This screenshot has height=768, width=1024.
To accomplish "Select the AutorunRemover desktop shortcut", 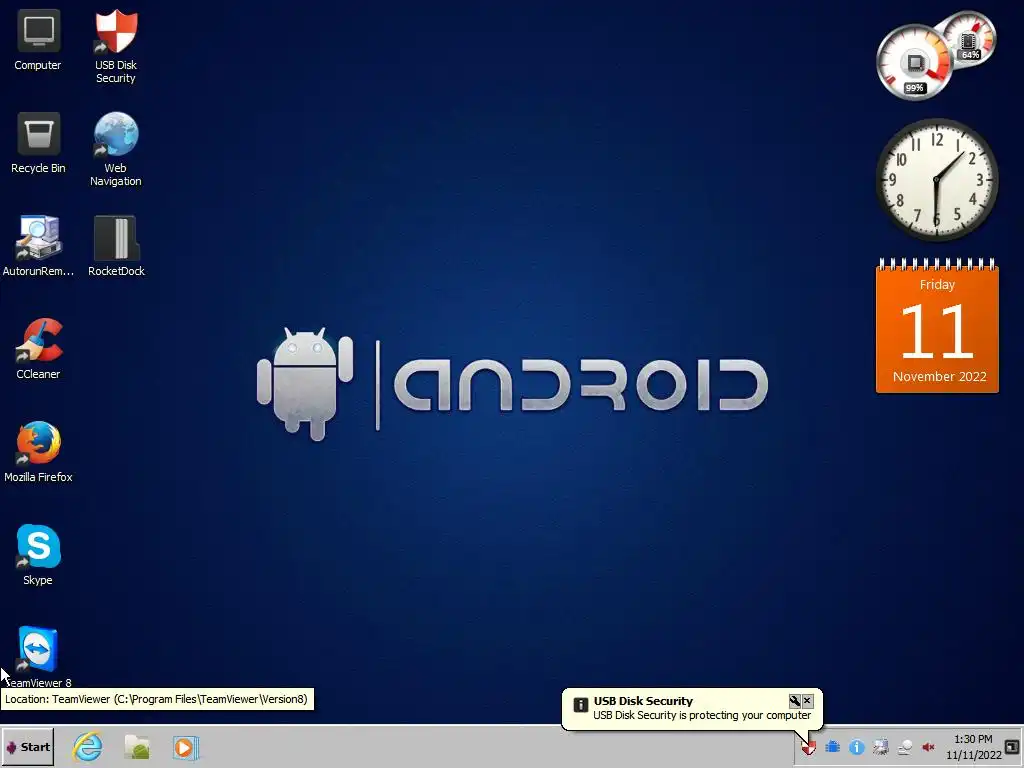I will click(39, 246).
